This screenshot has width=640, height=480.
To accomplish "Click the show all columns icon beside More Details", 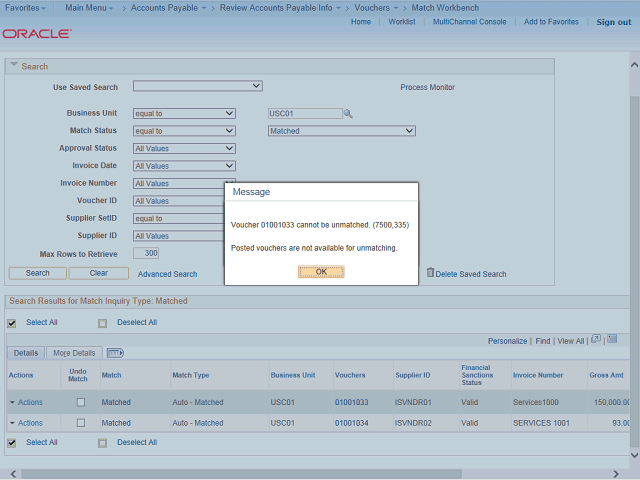I will coord(115,353).
